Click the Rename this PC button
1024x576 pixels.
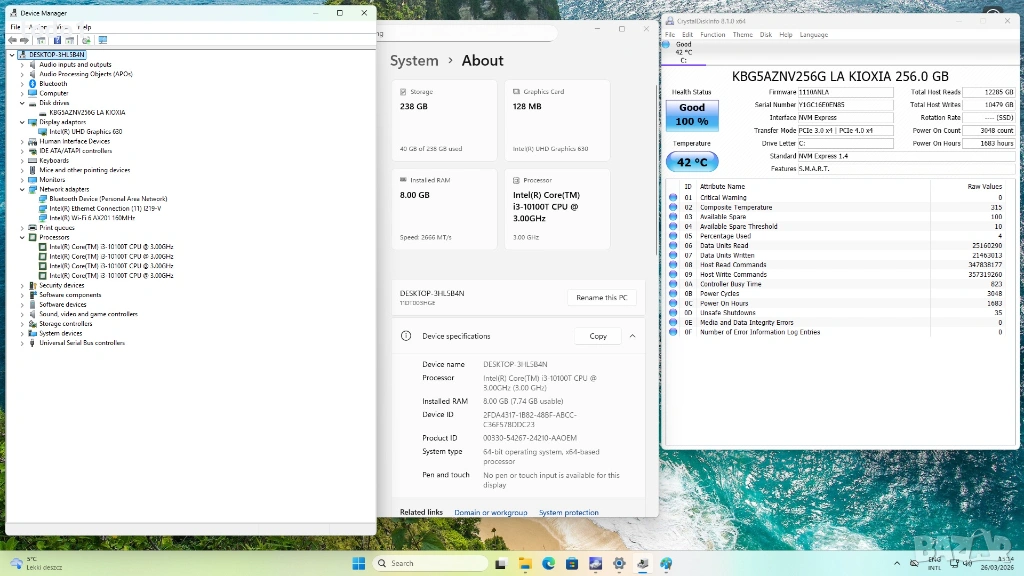coord(602,298)
